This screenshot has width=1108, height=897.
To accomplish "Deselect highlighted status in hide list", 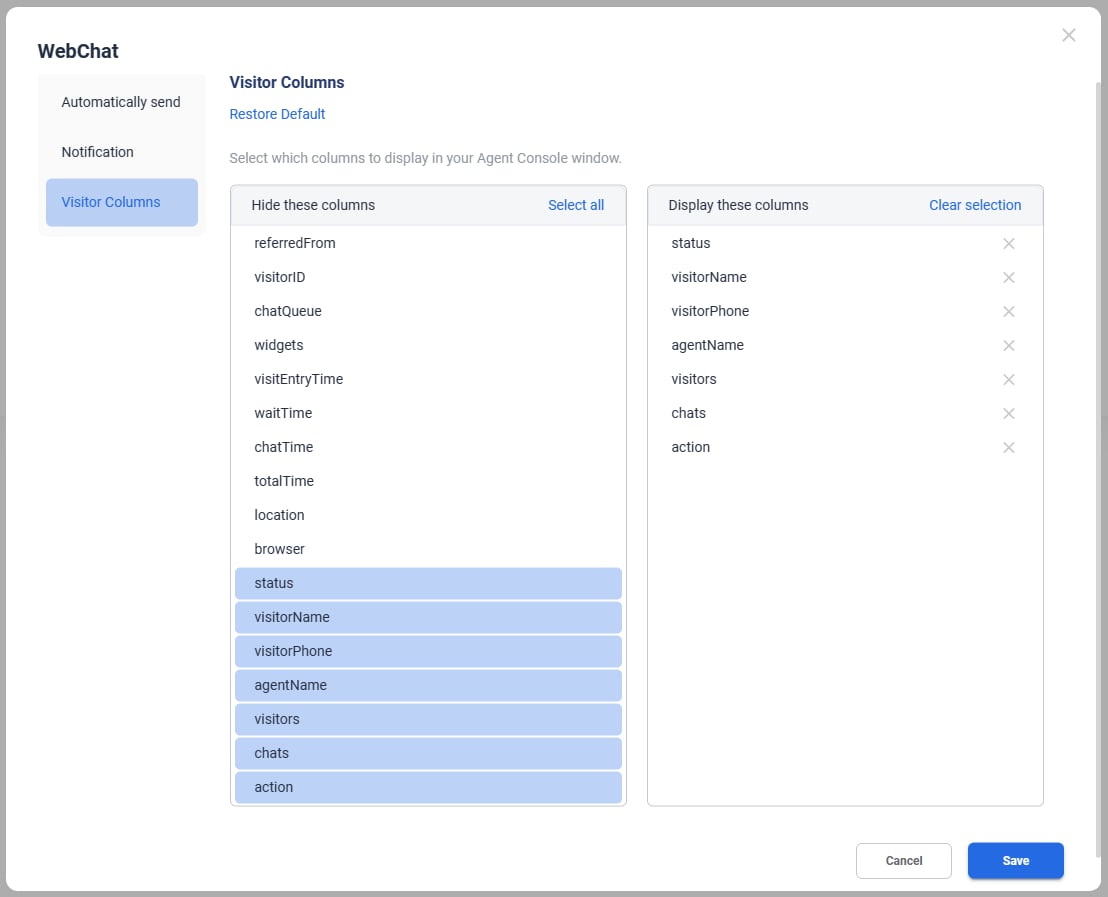I will (x=428, y=583).
